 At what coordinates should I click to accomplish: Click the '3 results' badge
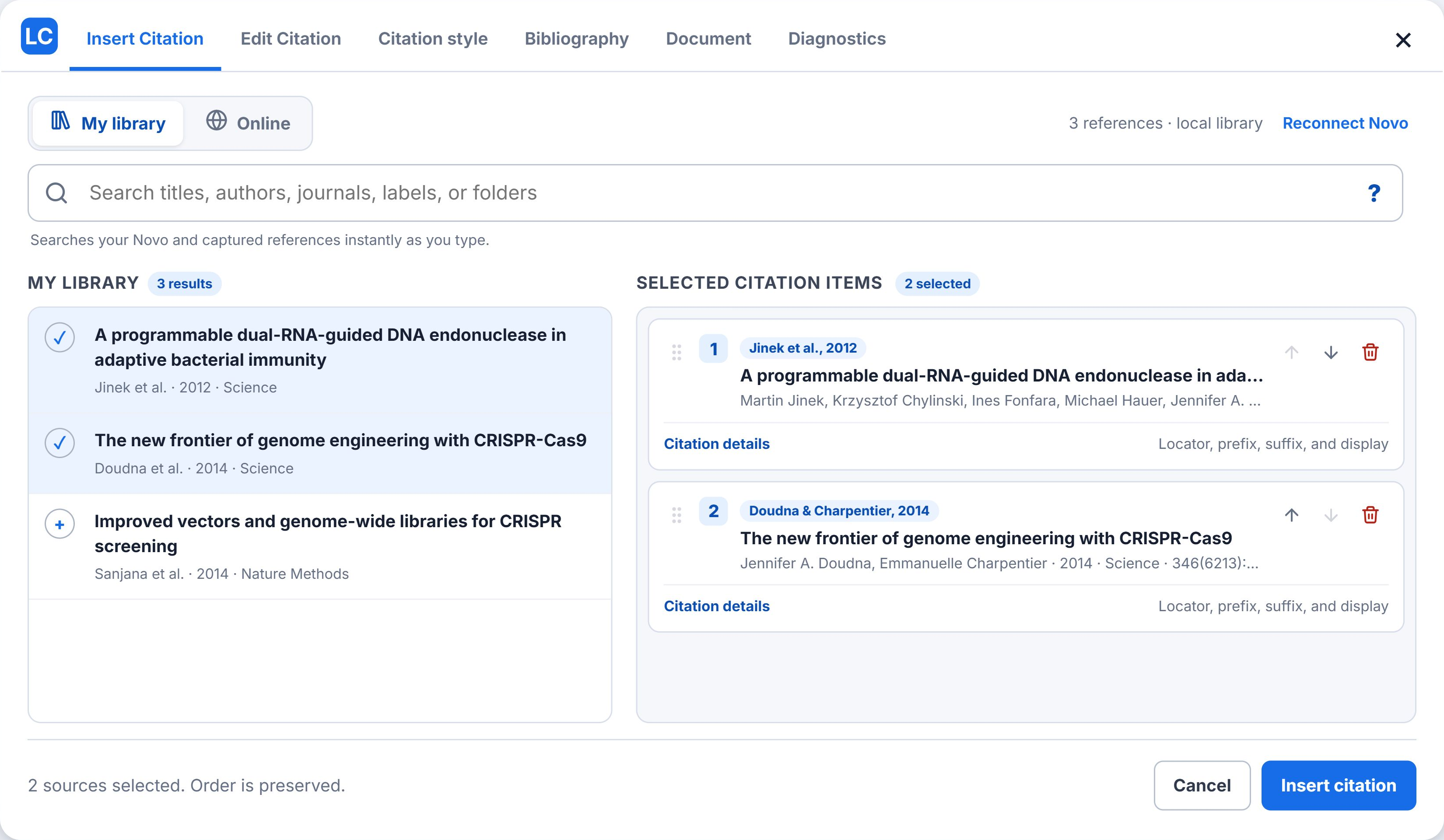185,283
